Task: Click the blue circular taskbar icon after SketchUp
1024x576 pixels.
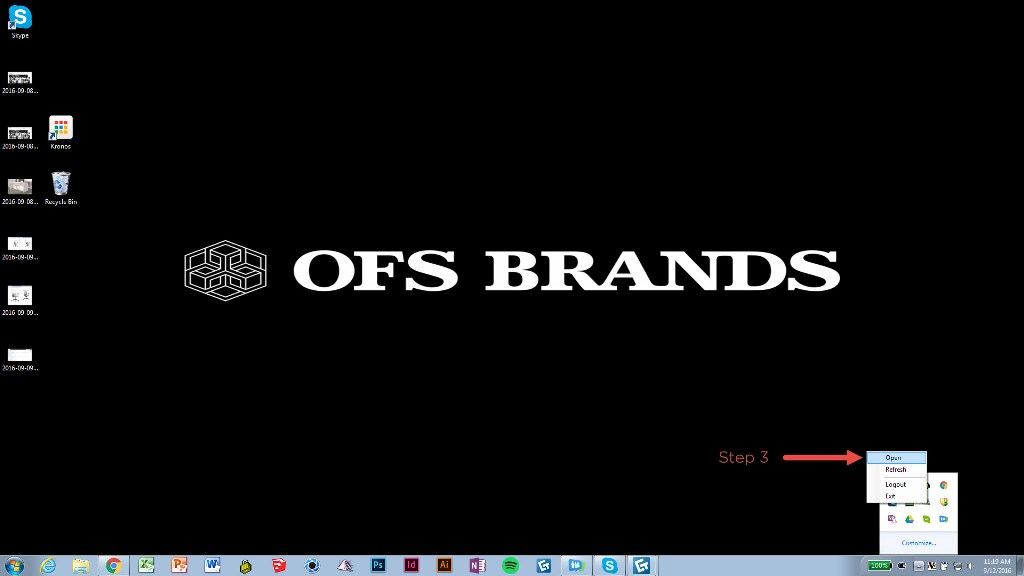Action: pyautogui.click(x=312, y=566)
